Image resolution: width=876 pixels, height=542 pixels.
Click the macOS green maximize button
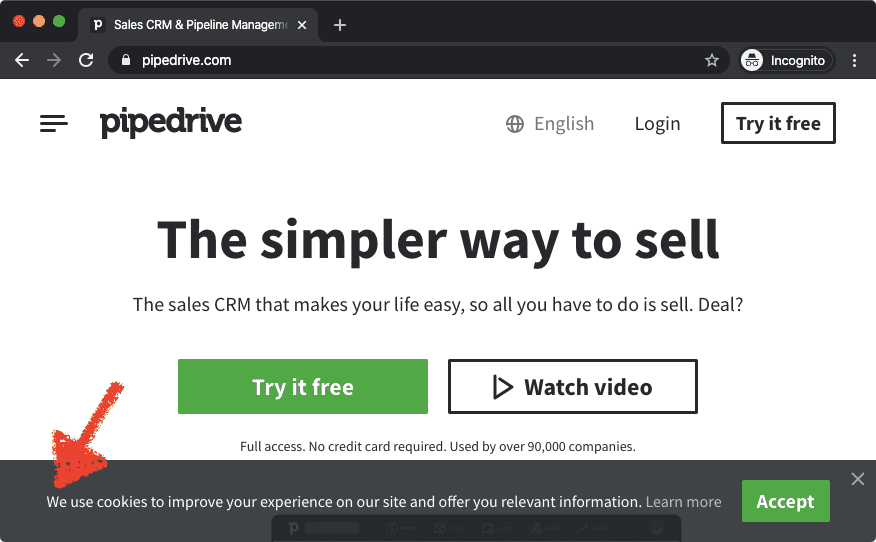[x=59, y=22]
